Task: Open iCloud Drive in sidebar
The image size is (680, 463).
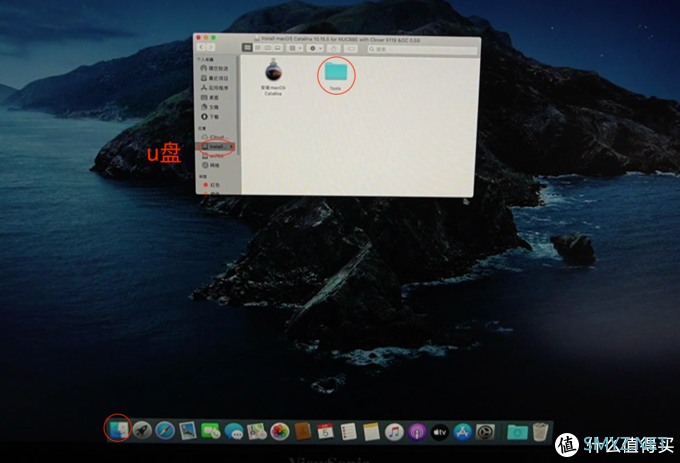Action: 213,137
